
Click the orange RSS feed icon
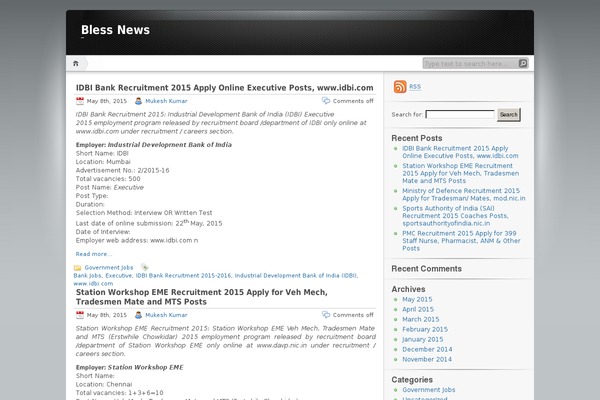(400, 87)
